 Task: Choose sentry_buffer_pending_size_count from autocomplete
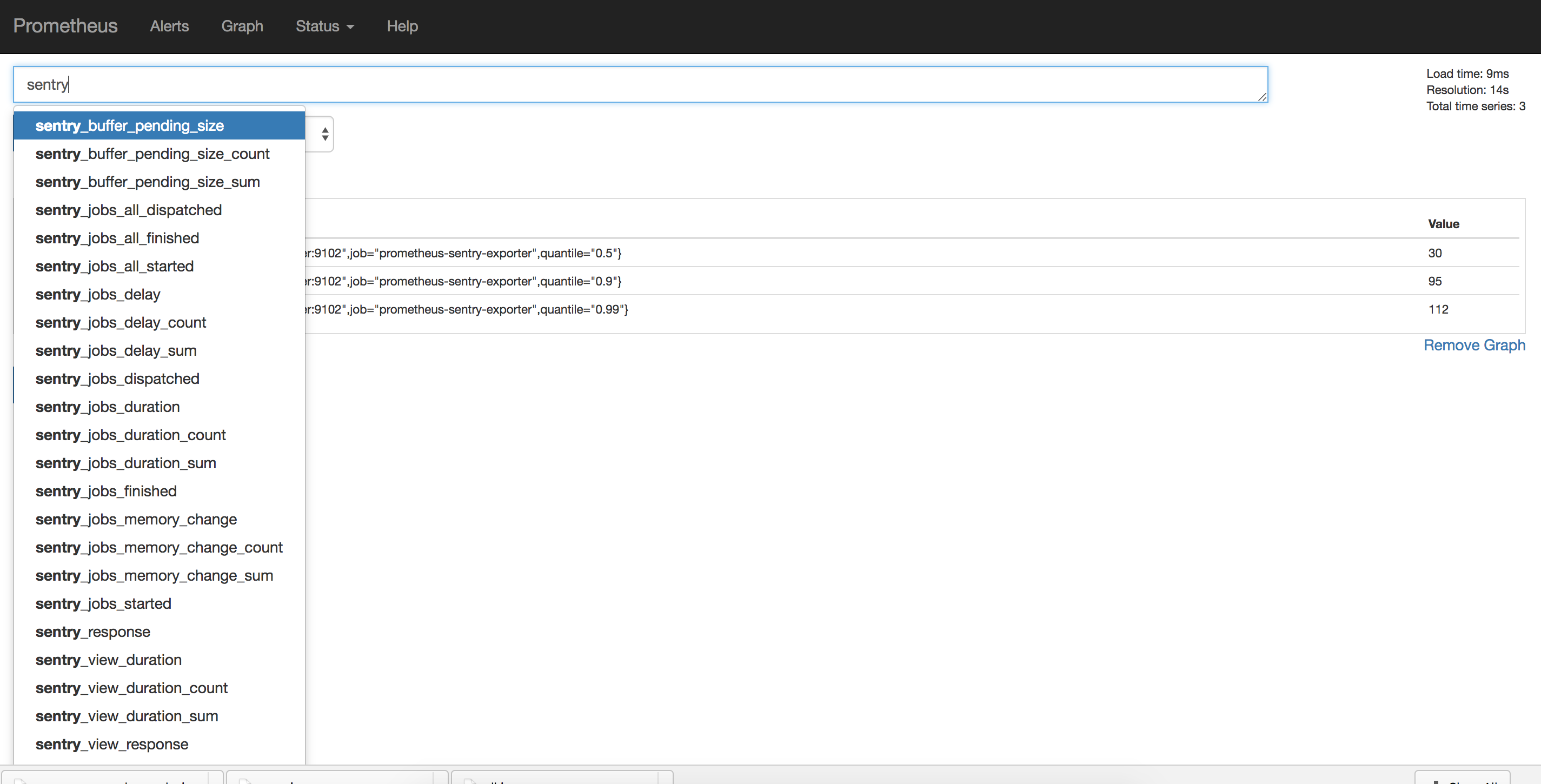coord(152,154)
